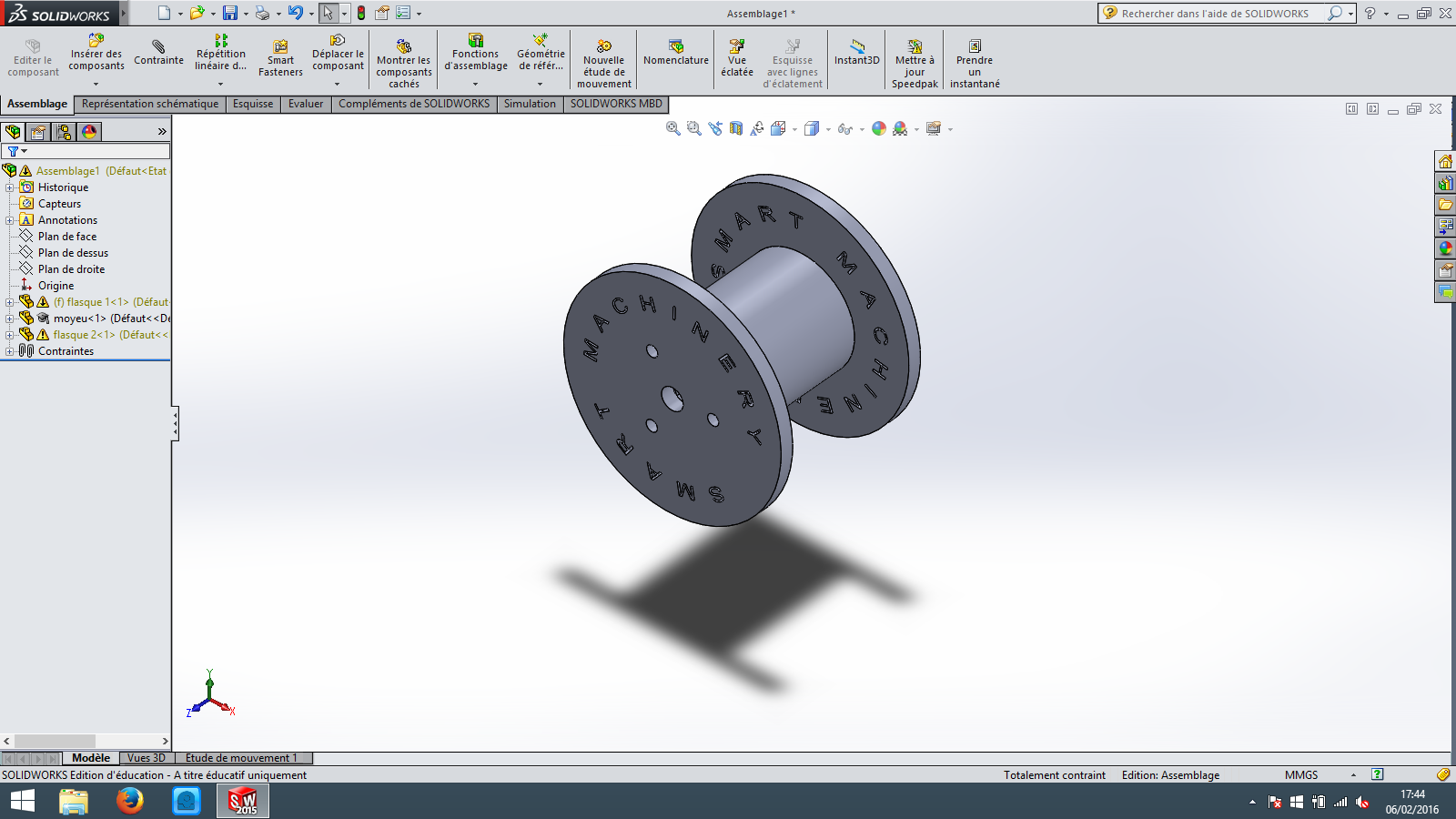Undo the last action
This screenshot has width=1456, height=819.
(x=295, y=13)
